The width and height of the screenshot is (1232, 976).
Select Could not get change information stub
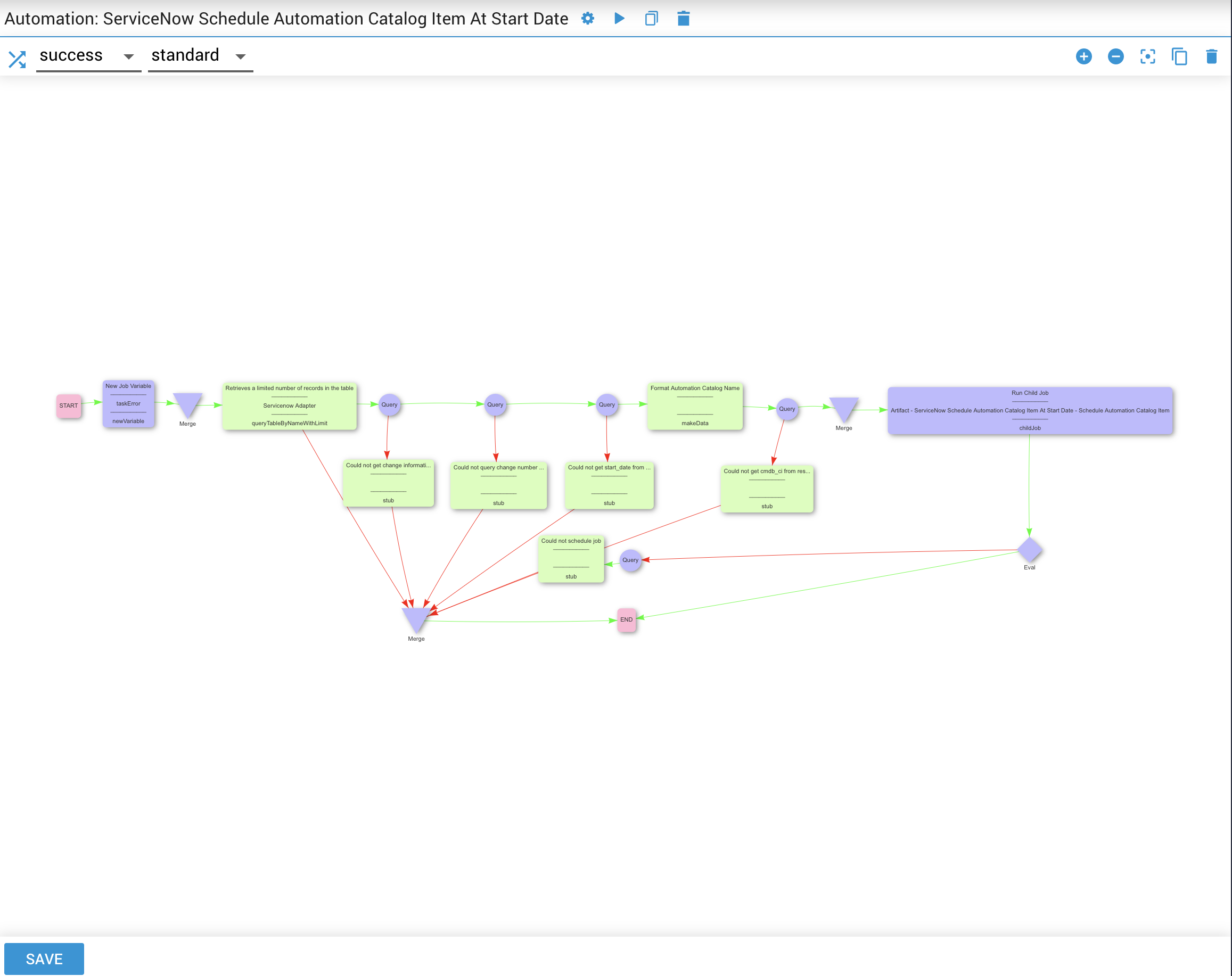point(388,483)
